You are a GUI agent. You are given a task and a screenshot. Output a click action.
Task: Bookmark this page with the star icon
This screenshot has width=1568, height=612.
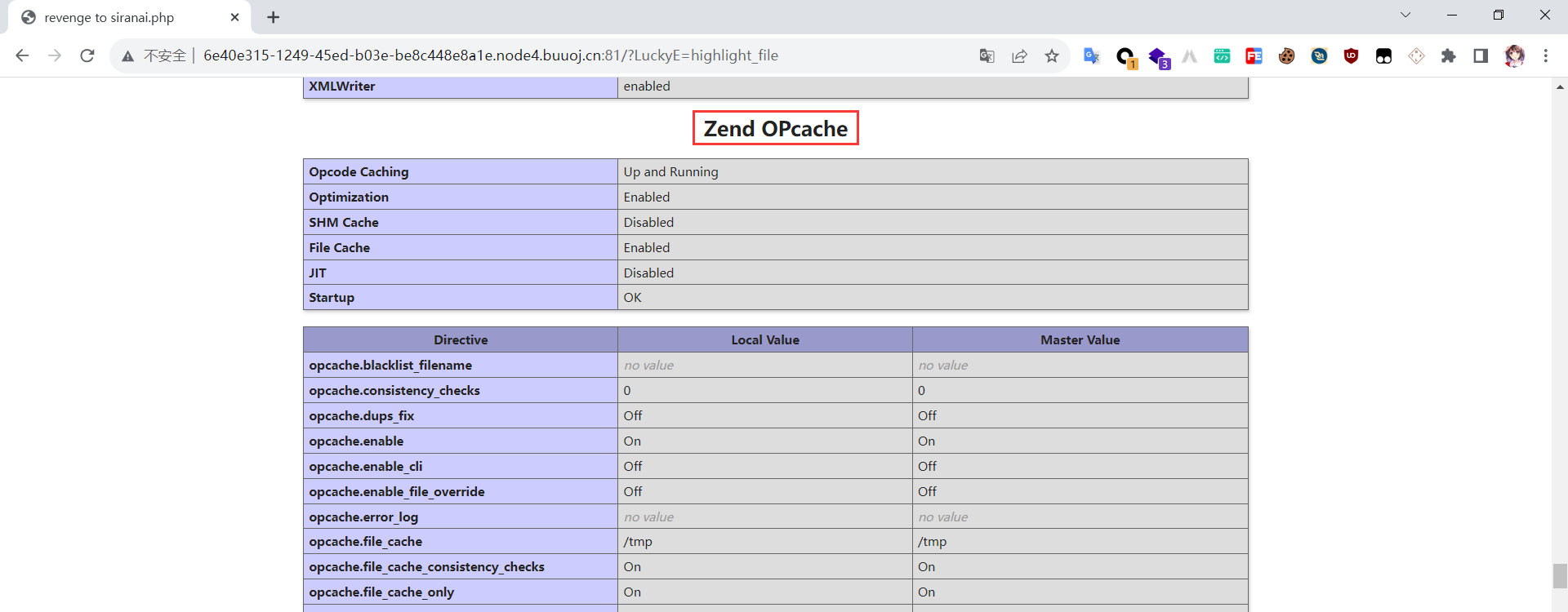pyautogui.click(x=1052, y=55)
